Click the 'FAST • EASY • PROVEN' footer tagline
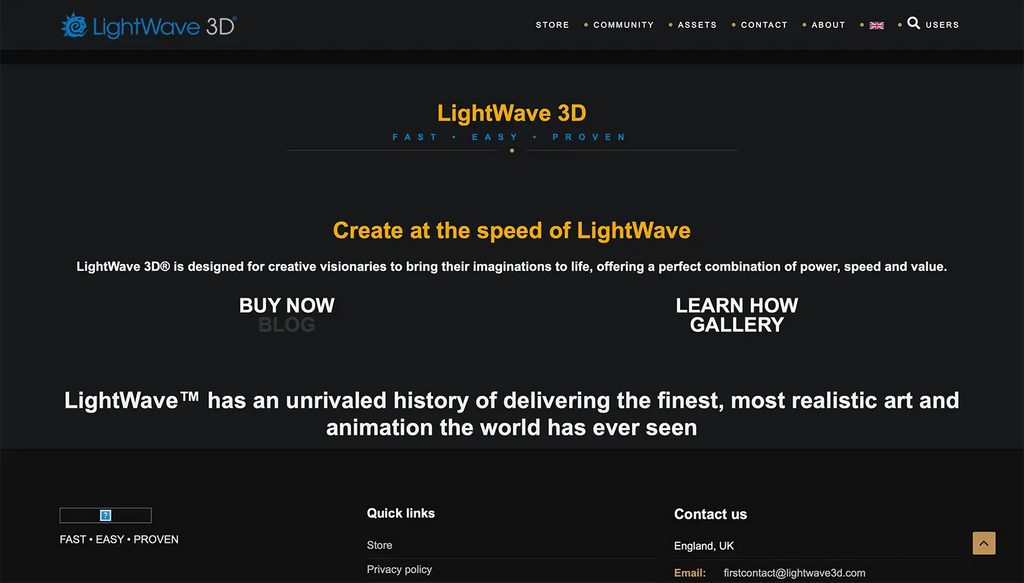 (x=119, y=539)
